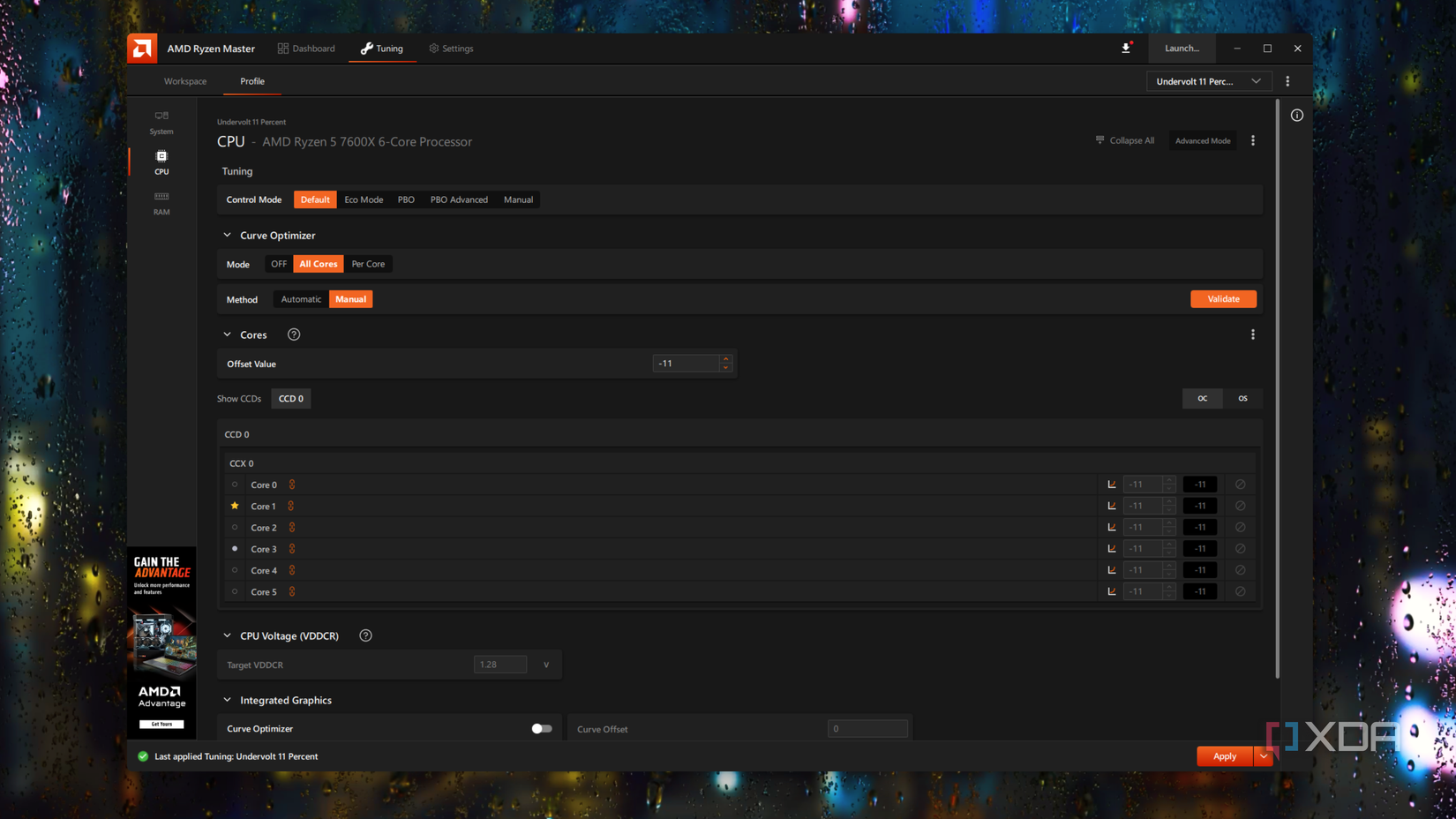
Task: Click the Launch button
Action: pyautogui.click(x=1182, y=49)
